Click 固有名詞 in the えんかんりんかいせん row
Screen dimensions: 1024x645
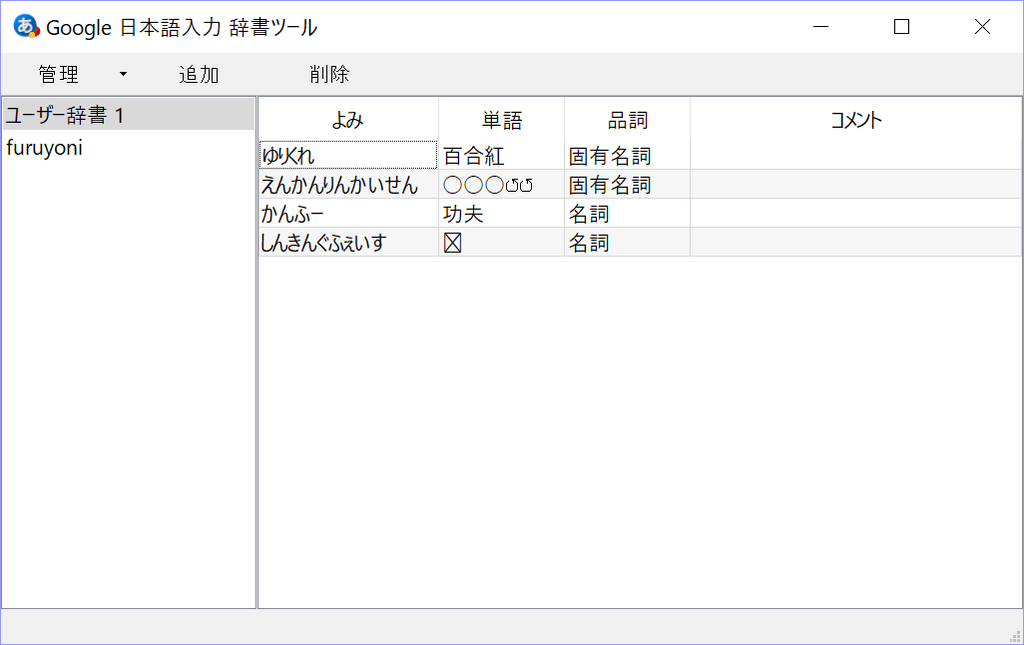tap(627, 185)
